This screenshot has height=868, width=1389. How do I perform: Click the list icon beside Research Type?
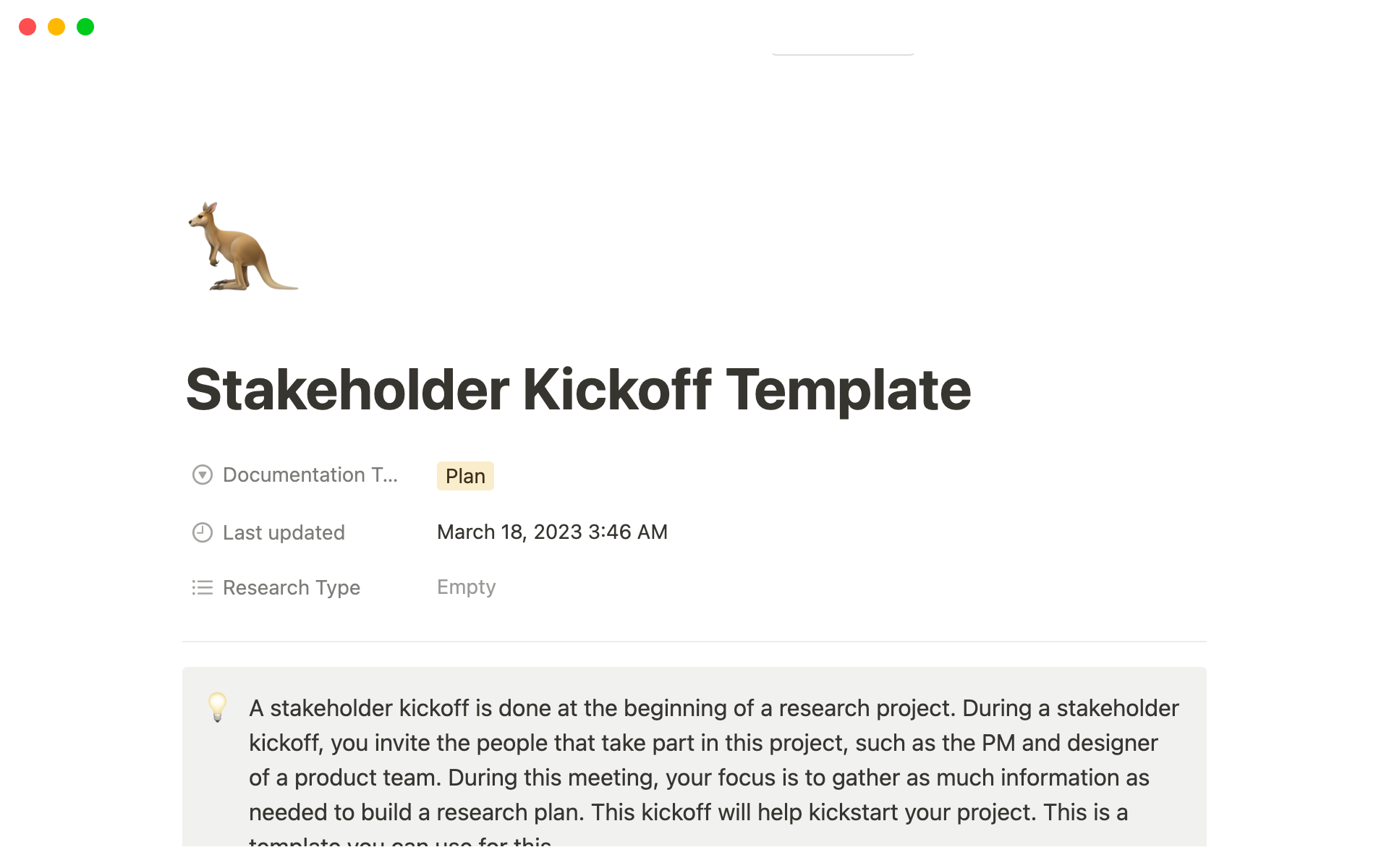pyautogui.click(x=203, y=587)
